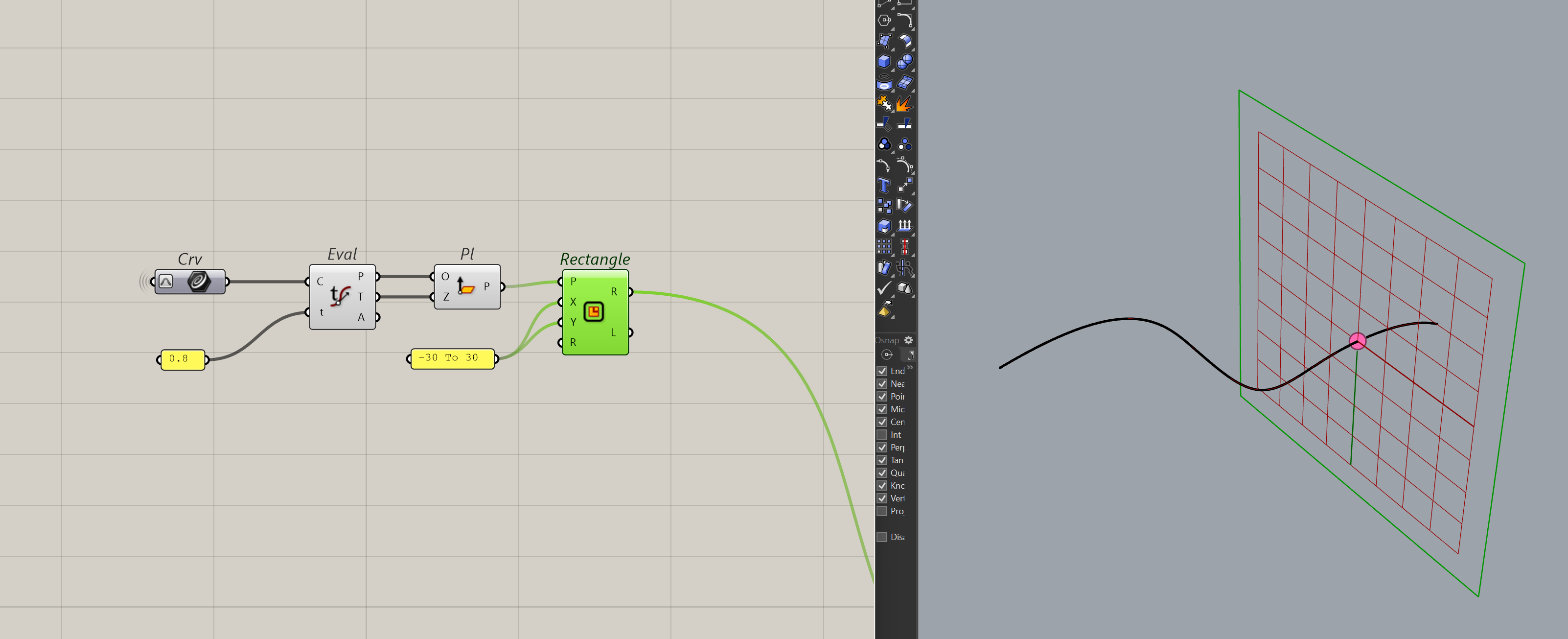
Task: Expand osnap options double-chevron
Action: 910,367
